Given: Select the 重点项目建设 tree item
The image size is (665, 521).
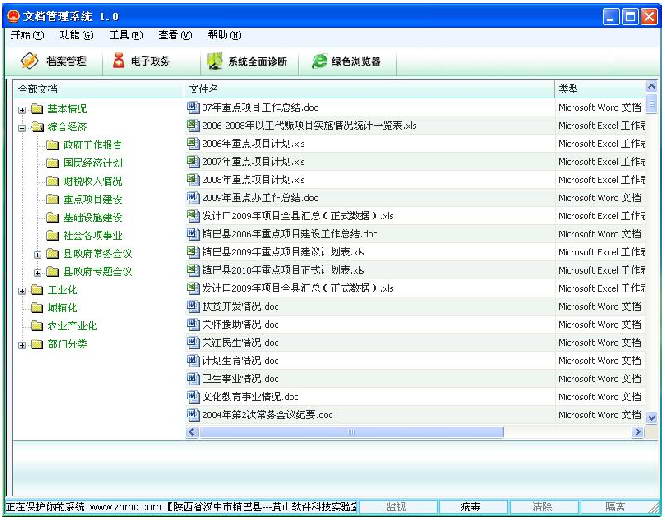Looking at the screenshot, I should pos(92,200).
